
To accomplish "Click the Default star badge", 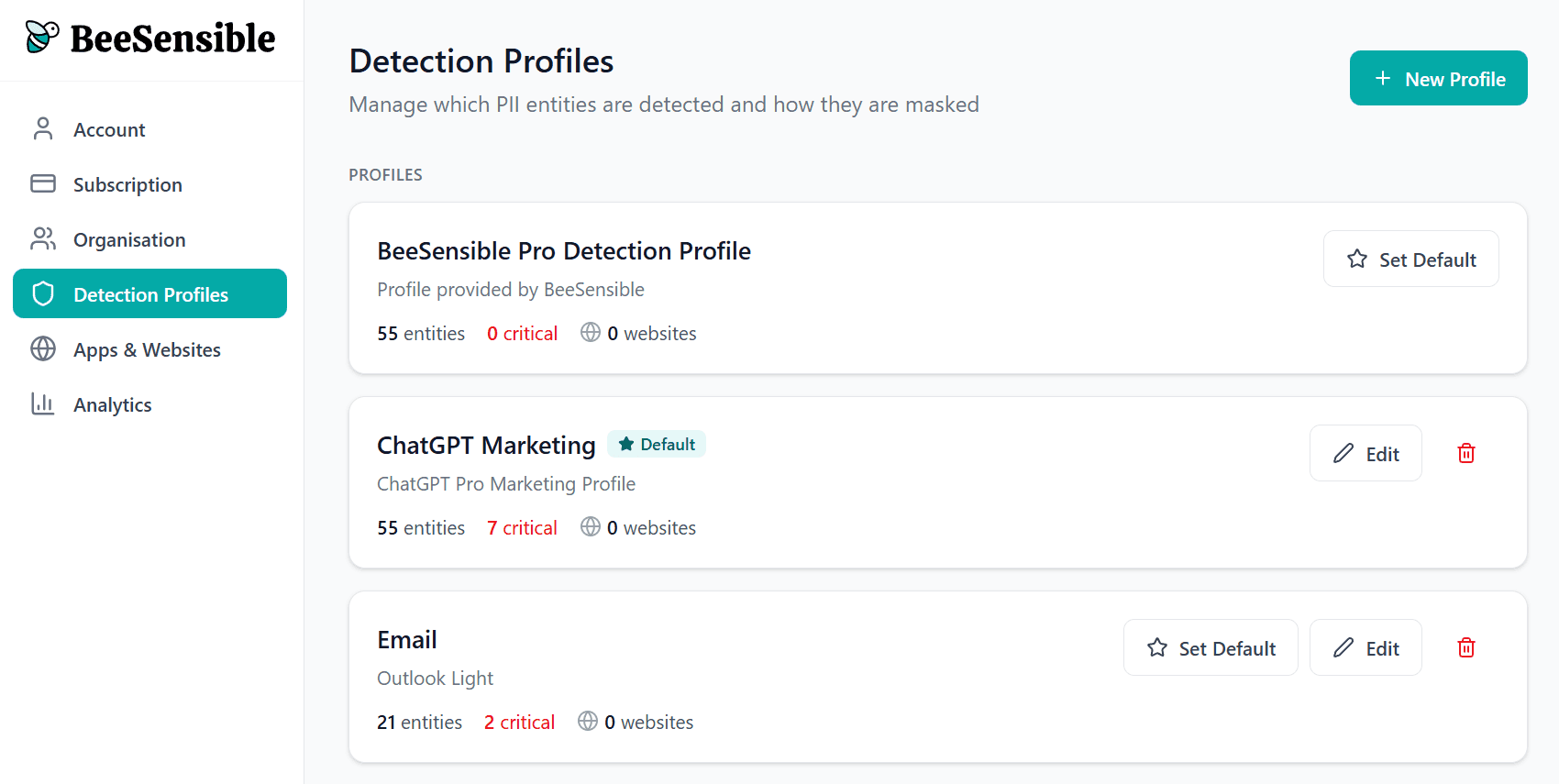I will [x=657, y=445].
